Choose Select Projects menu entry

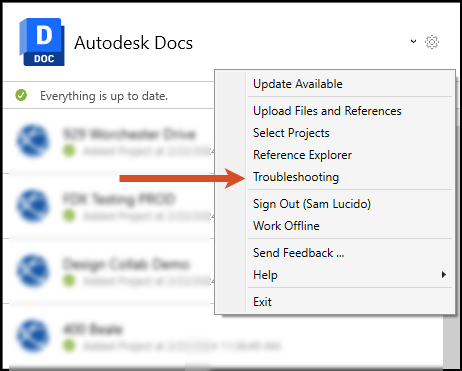click(x=291, y=133)
